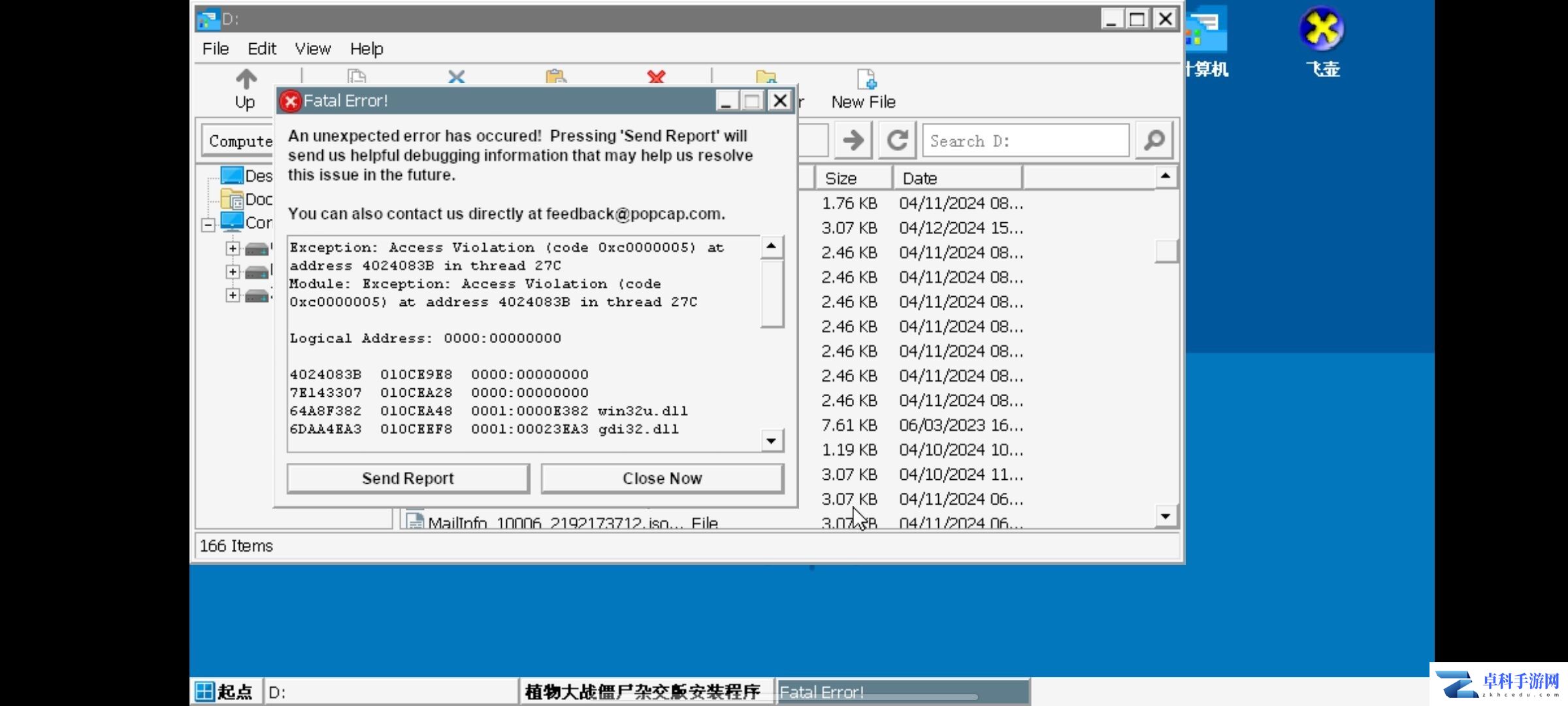Click the copy pages icon in toolbar

click(357, 76)
